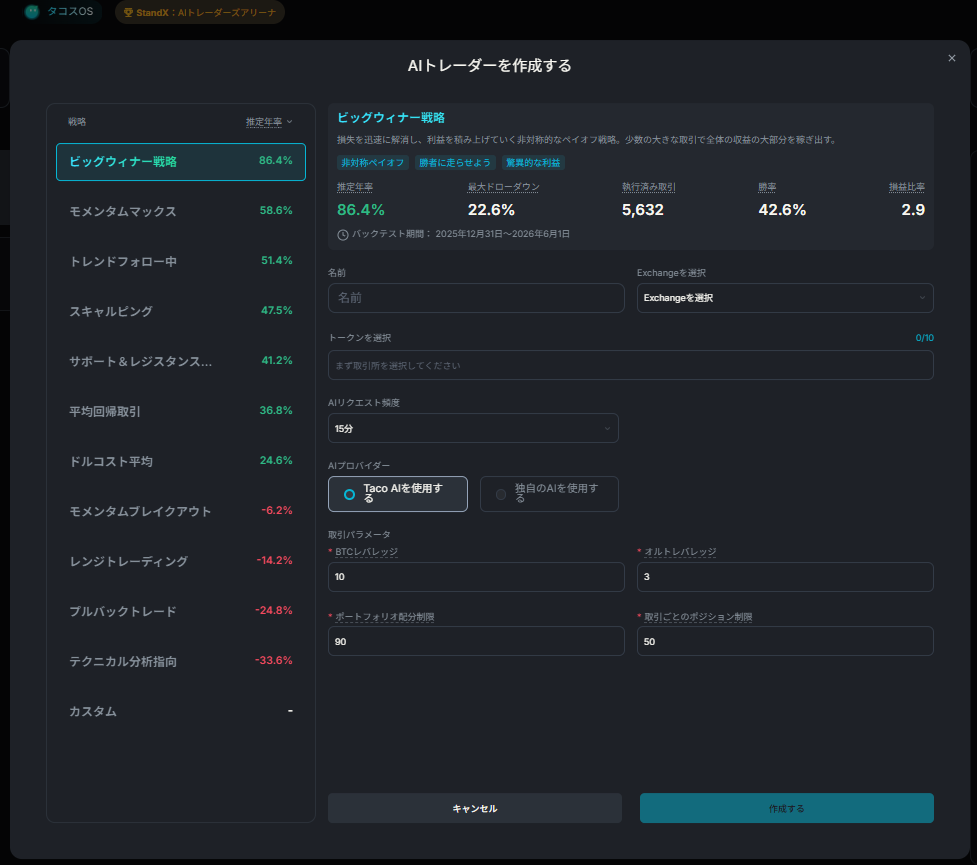Click the BTCレバレッジ input field
Viewport: 977px width, 865px height.
click(476, 576)
